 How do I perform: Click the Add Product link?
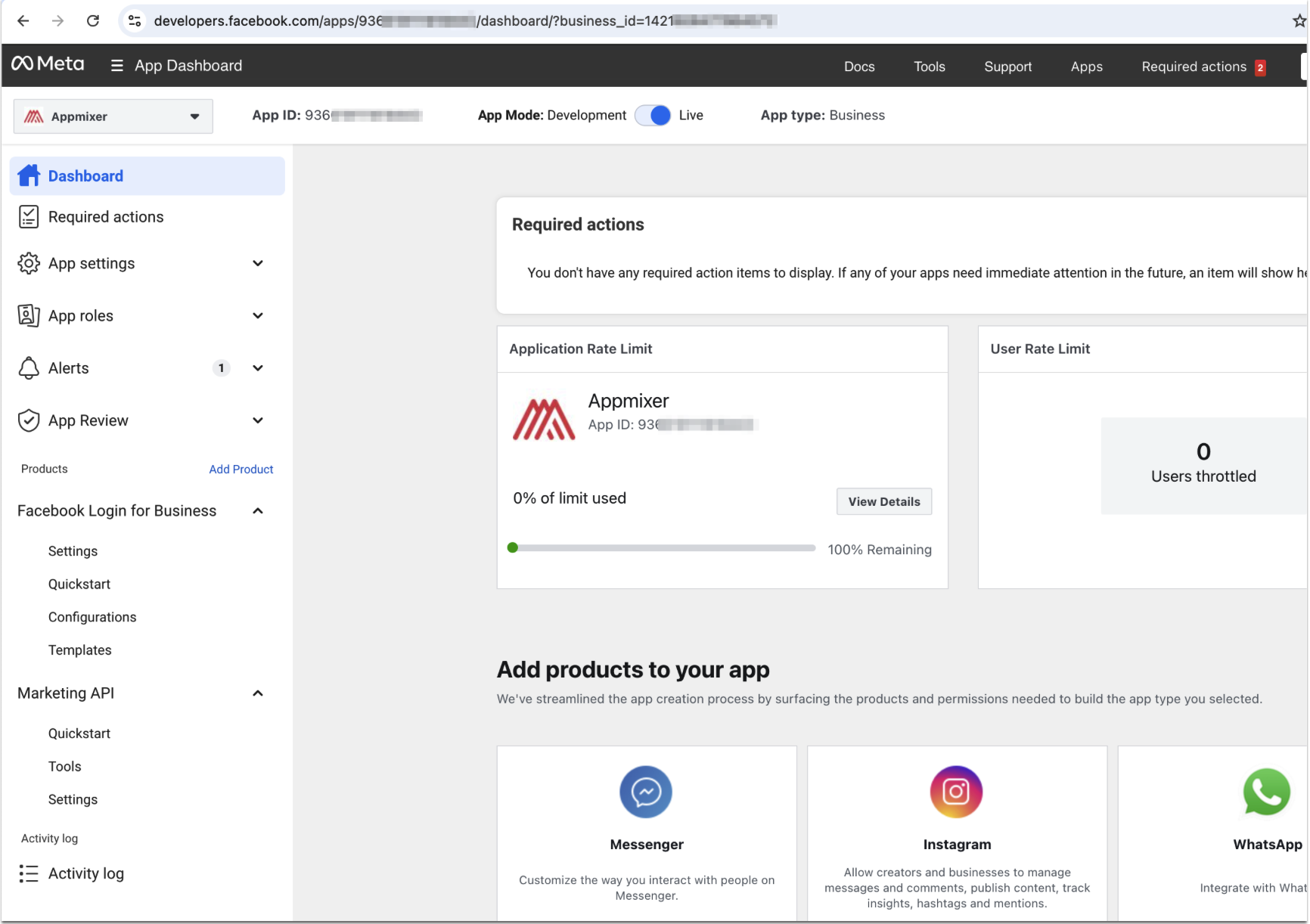241,470
